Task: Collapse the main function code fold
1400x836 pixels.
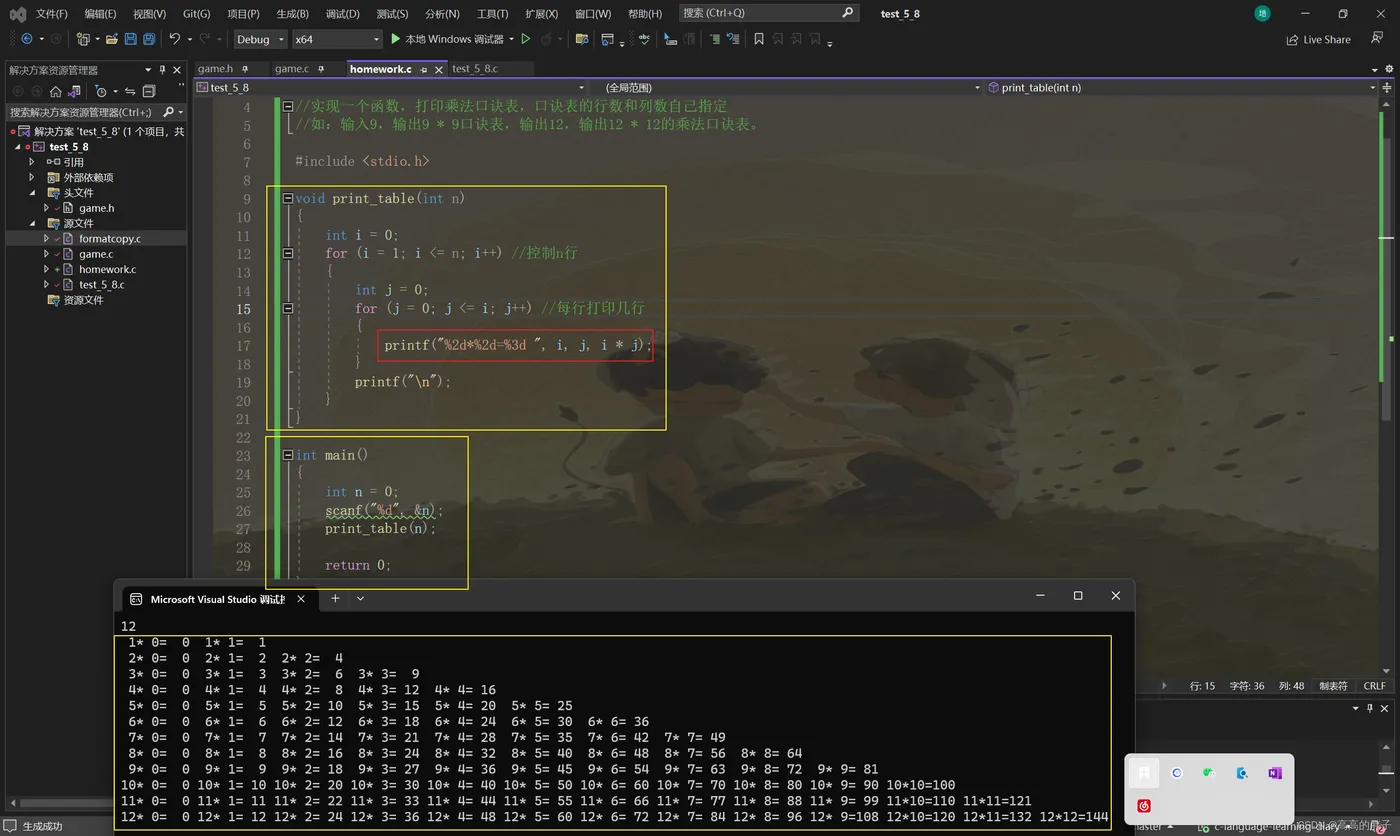Action: [288, 455]
